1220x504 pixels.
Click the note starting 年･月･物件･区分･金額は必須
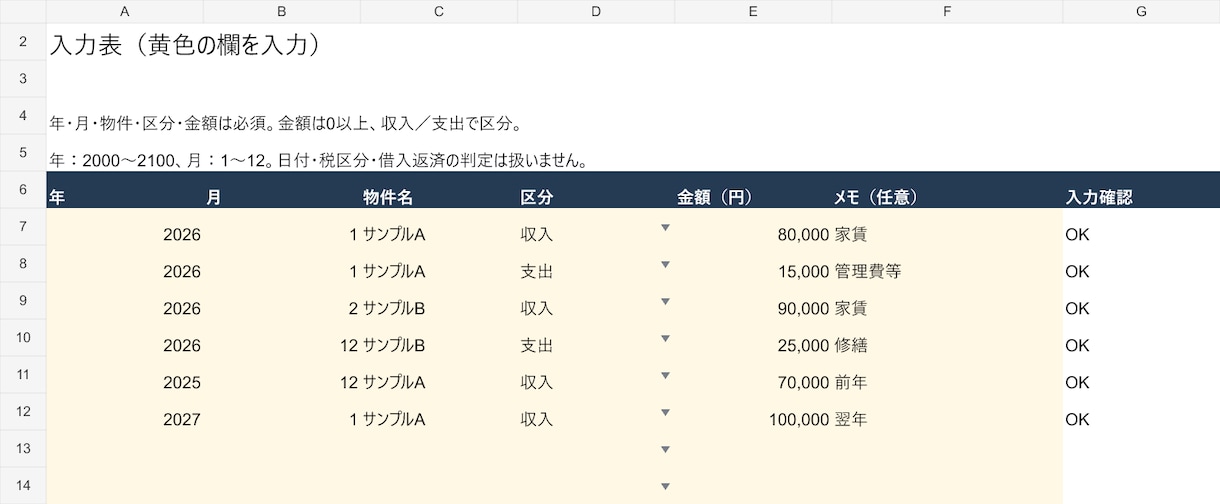tap(287, 124)
